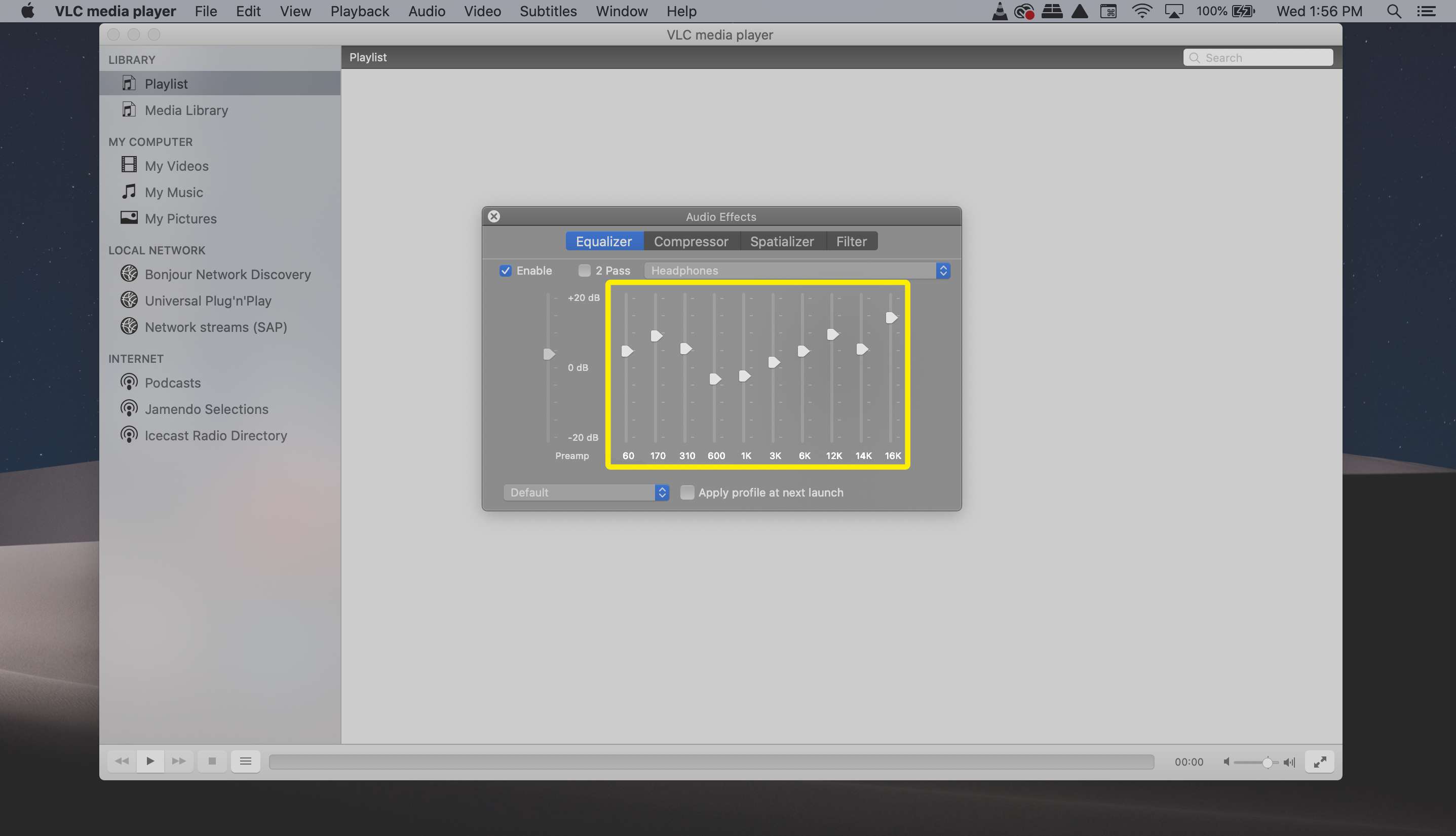Click the previous track rewind button
The height and width of the screenshot is (836, 1456).
(x=122, y=762)
